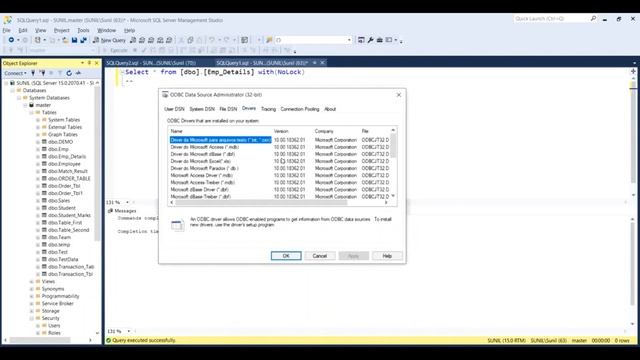Close the ODBC Data Source Administrator dialog
640x360 pixels.
(x=399, y=95)
